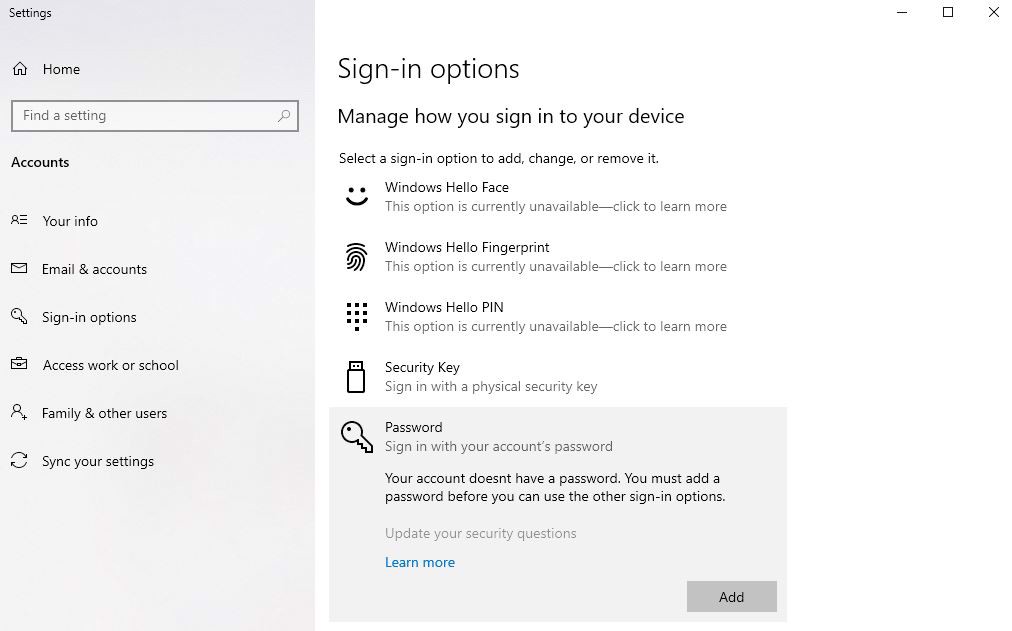Viewport: 1012px width, 631px height.
Task: Collapse the Password option heading
Action: (414, 427)
